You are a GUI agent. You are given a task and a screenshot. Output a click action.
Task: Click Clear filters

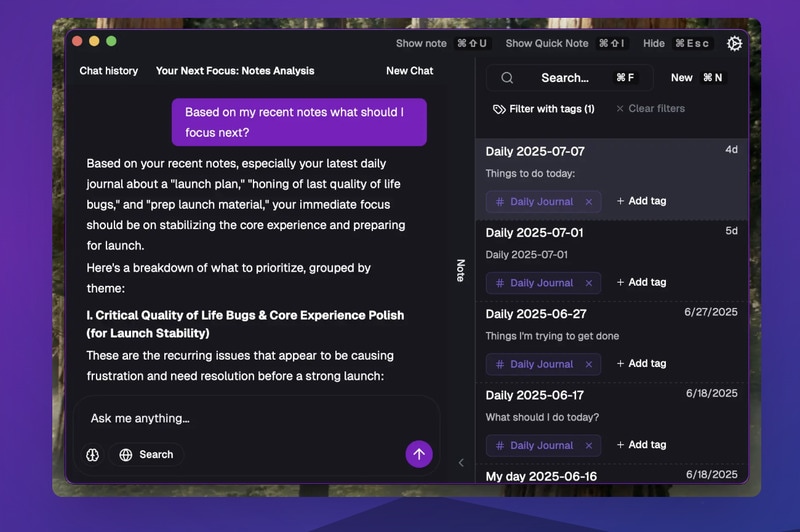coord(650,109)
